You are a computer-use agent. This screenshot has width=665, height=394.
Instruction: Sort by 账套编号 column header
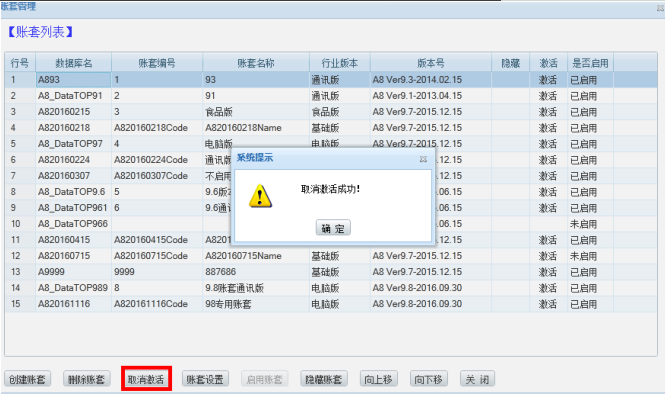(157, 63)
